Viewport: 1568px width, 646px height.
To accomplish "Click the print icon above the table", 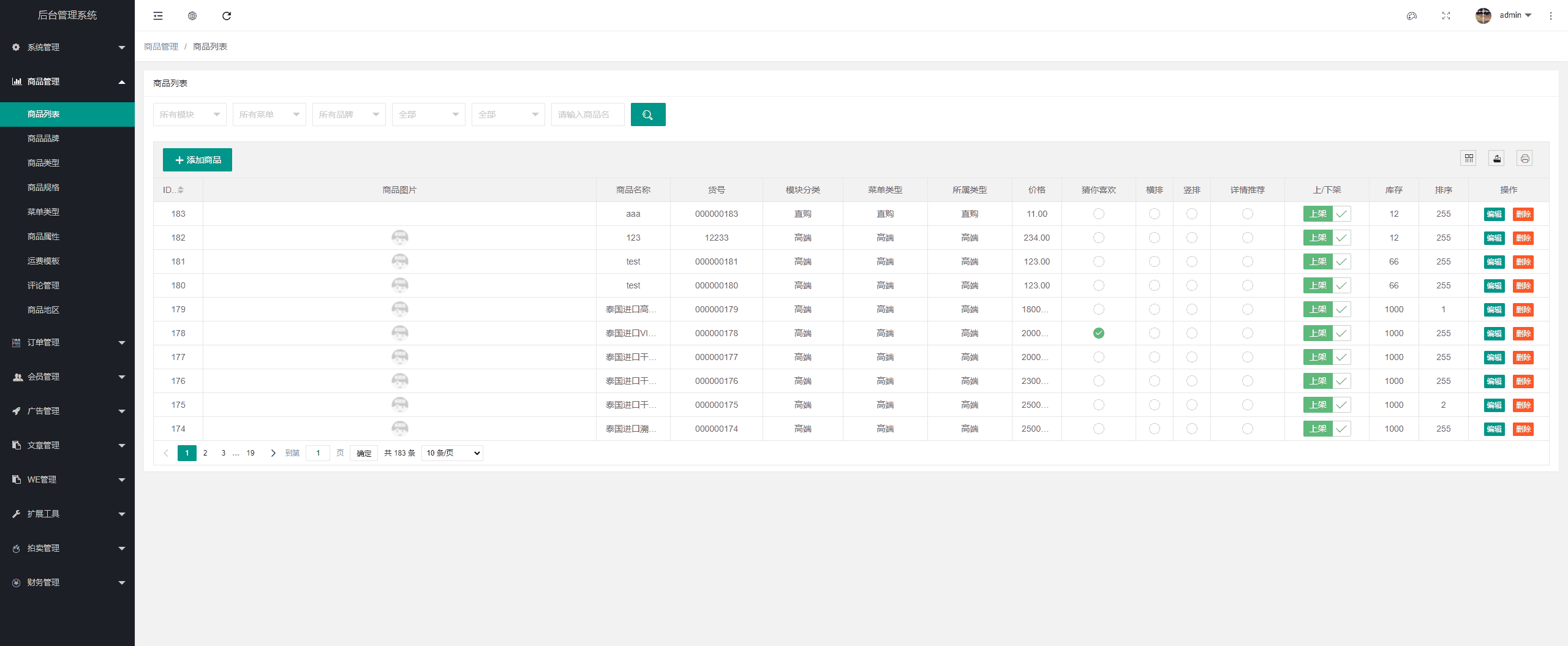I will (x=1525, y=159).
